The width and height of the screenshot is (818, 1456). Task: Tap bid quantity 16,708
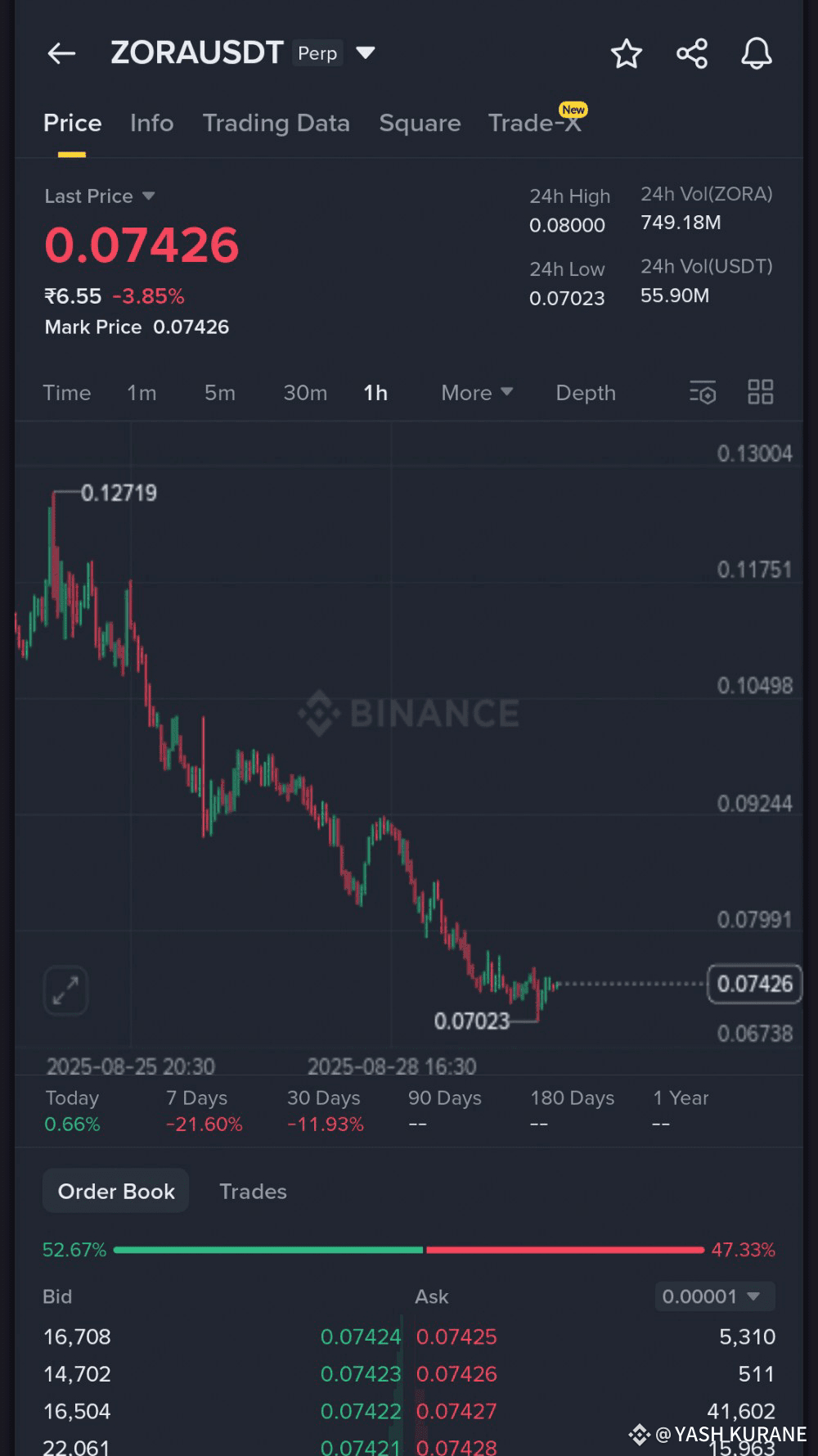77,1337
